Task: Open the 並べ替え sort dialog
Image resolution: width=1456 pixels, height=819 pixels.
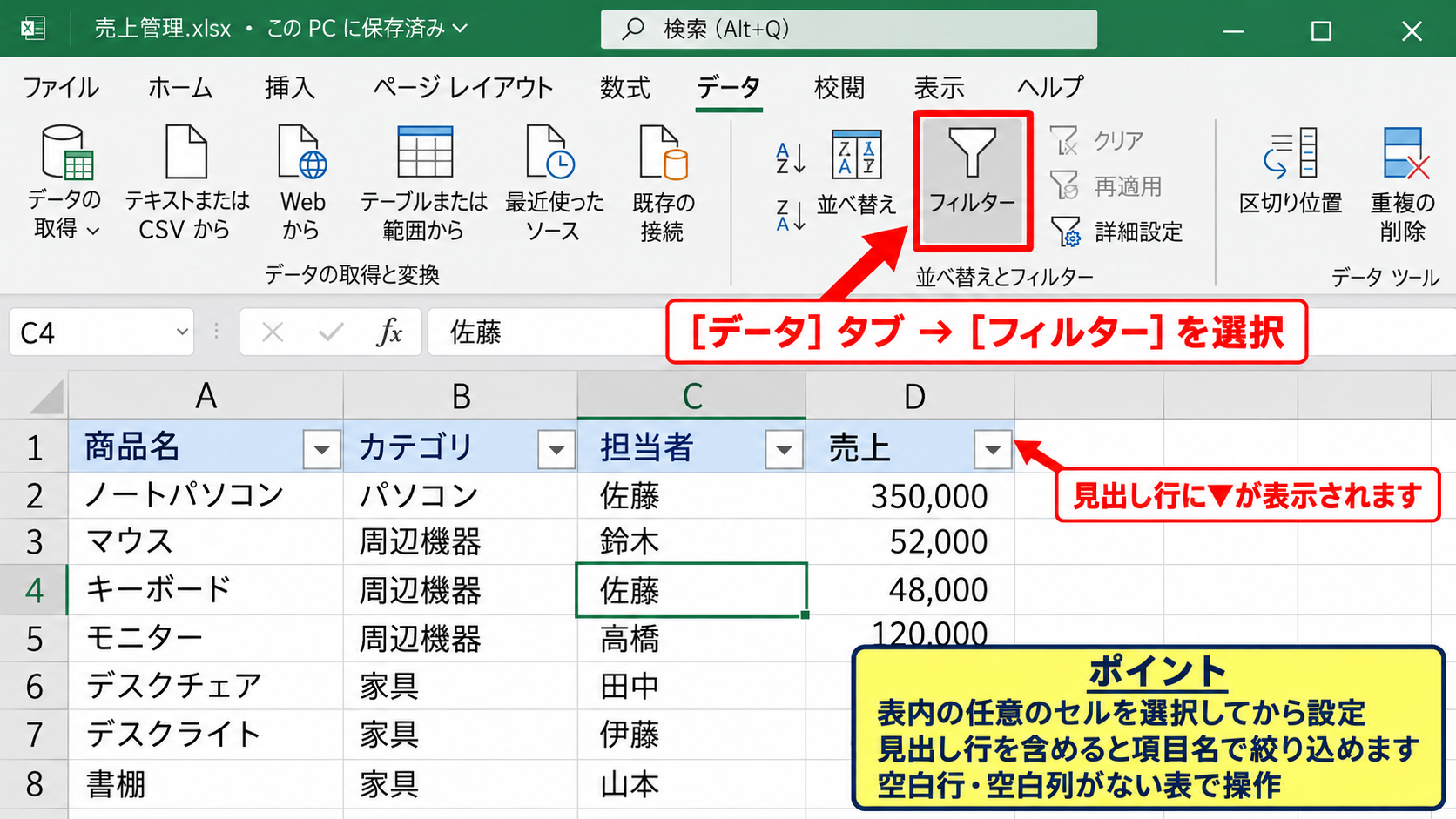Action: click(857, 172)
